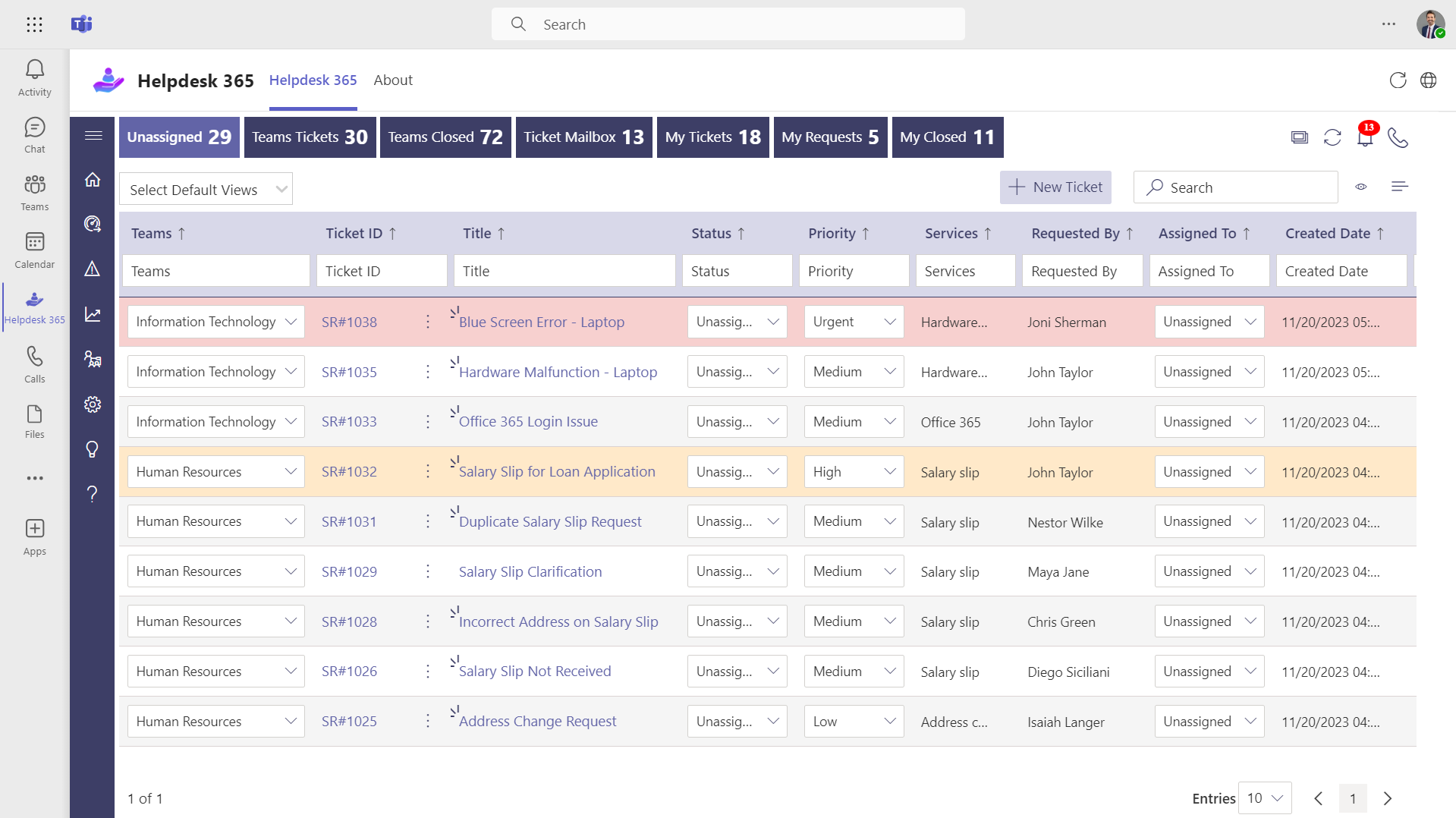Open the Teams dropdown for SR#1029
The width and height of the screenshot is (1456, 818).
point(216,571)
